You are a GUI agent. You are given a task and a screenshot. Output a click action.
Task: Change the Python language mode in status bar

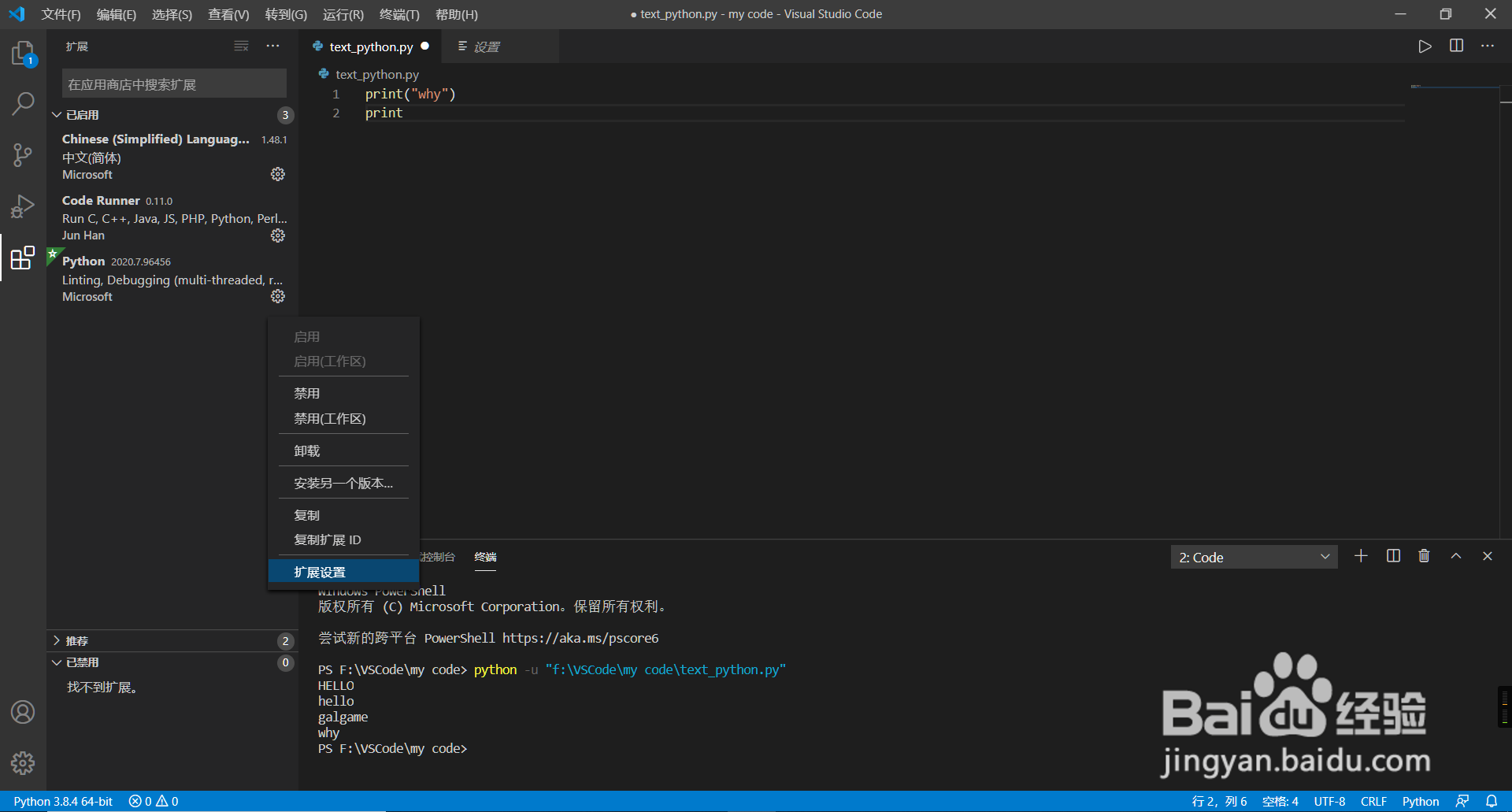(x=1421, y=801)
